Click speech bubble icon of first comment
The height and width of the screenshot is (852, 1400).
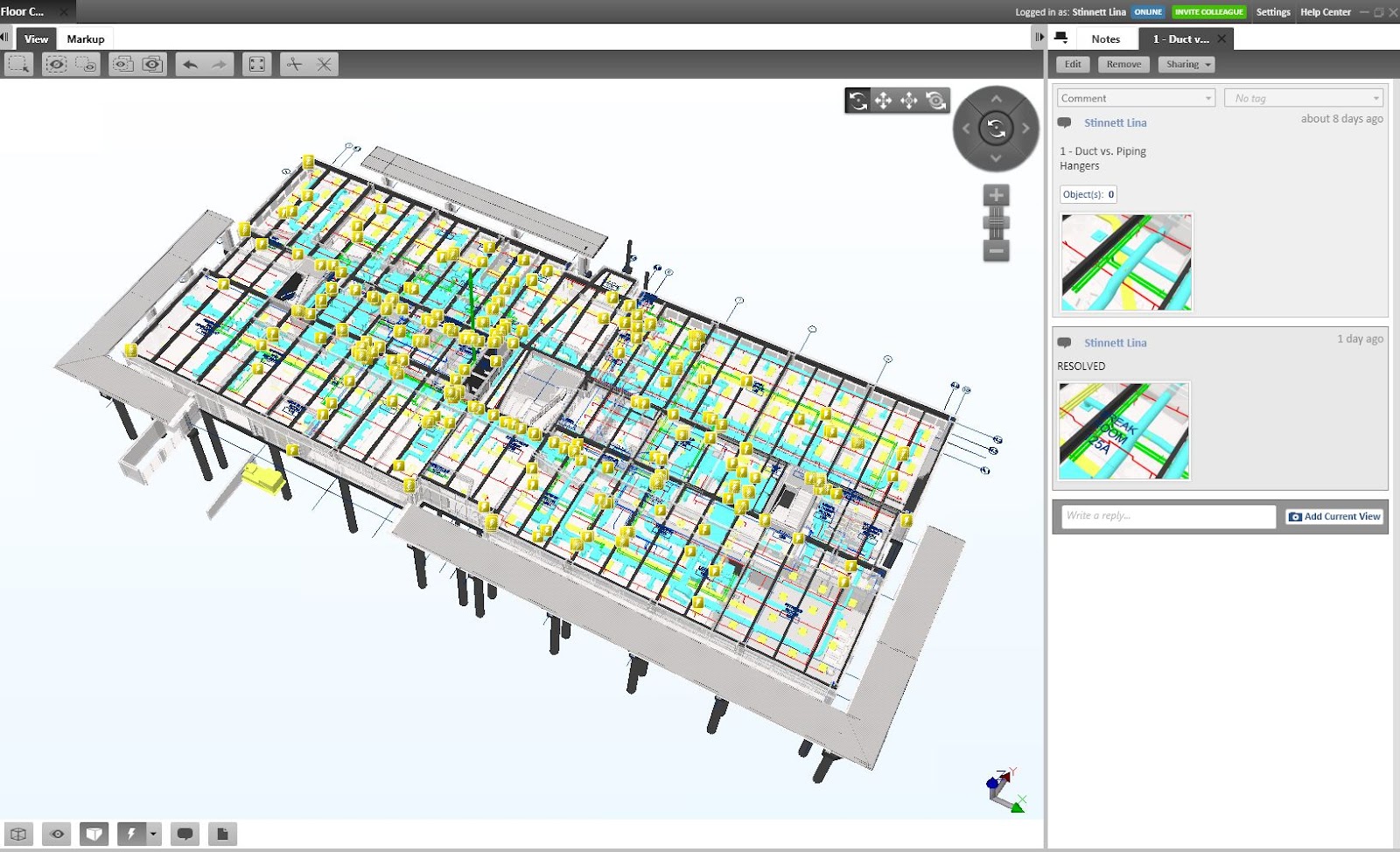1064,122
